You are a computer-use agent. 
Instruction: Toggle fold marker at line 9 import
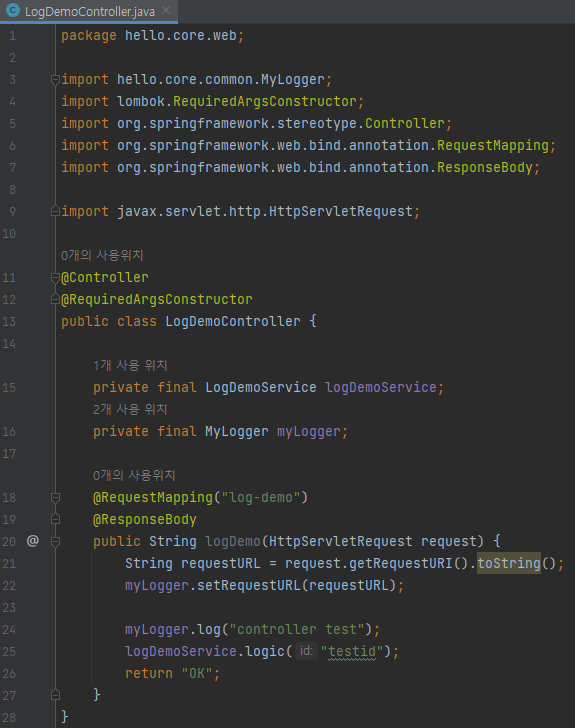55,212
